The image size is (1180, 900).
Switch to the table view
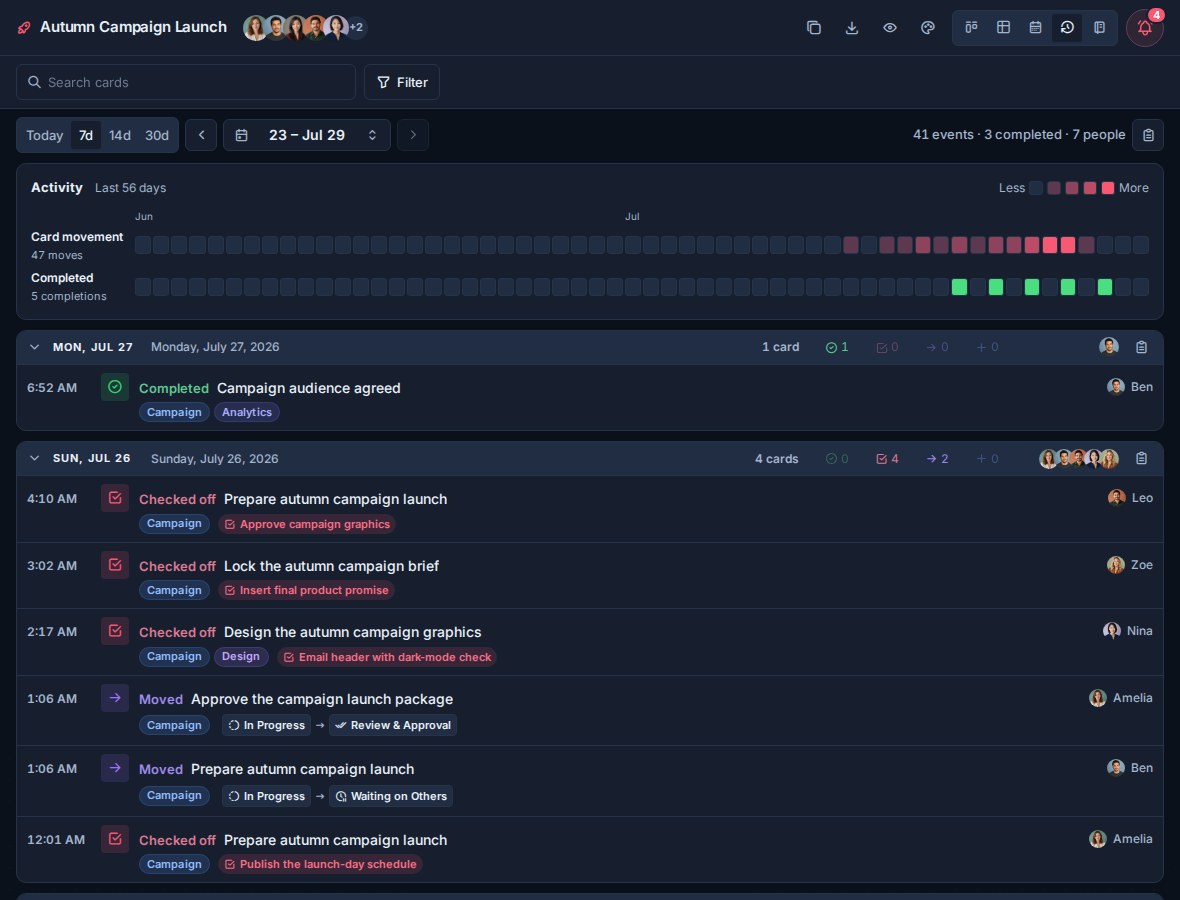[1003, 27]
